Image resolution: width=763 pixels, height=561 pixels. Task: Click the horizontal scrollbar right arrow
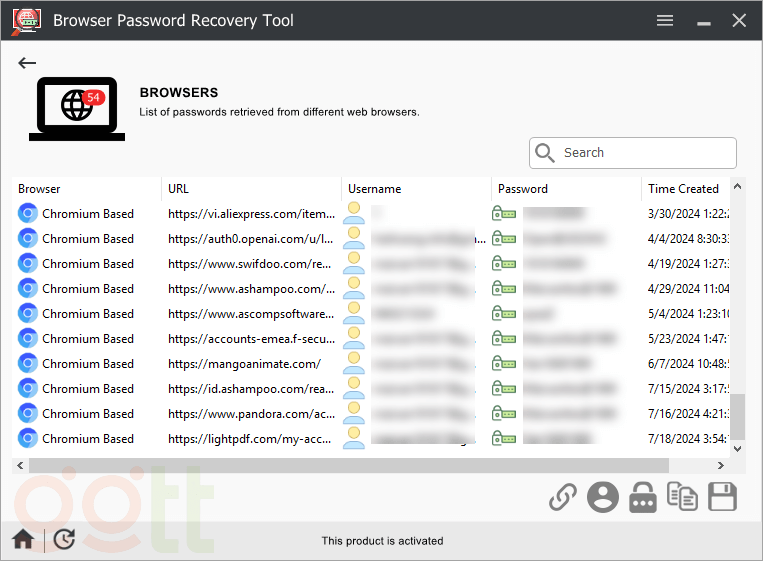721,466
